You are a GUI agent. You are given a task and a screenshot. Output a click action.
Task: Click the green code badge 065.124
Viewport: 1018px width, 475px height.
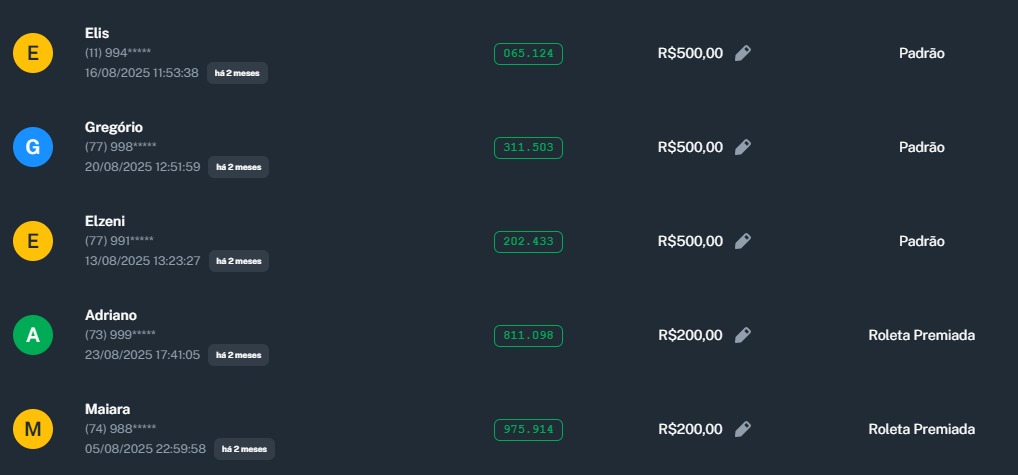528,53
